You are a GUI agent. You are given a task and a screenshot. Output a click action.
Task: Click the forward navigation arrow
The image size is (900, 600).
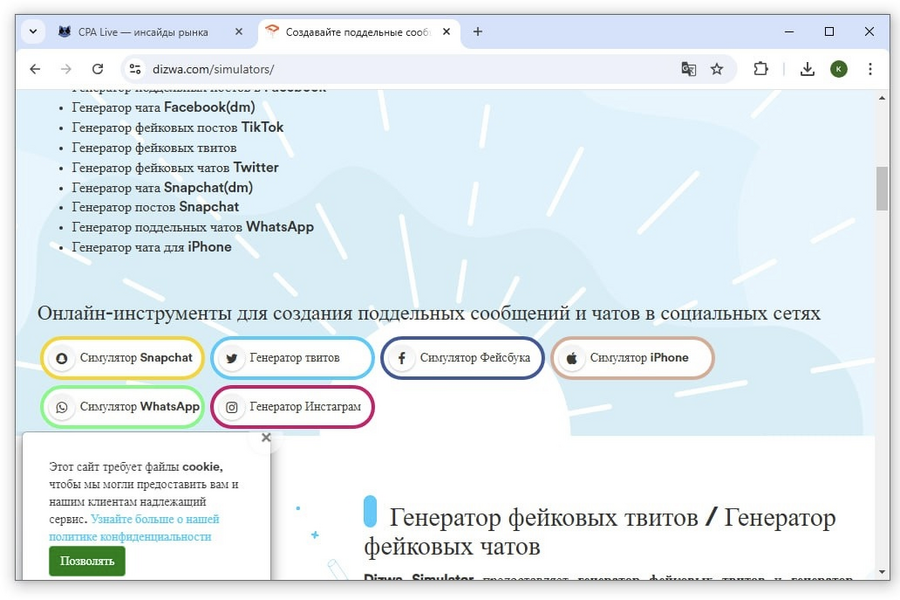[x=66, y=69]
